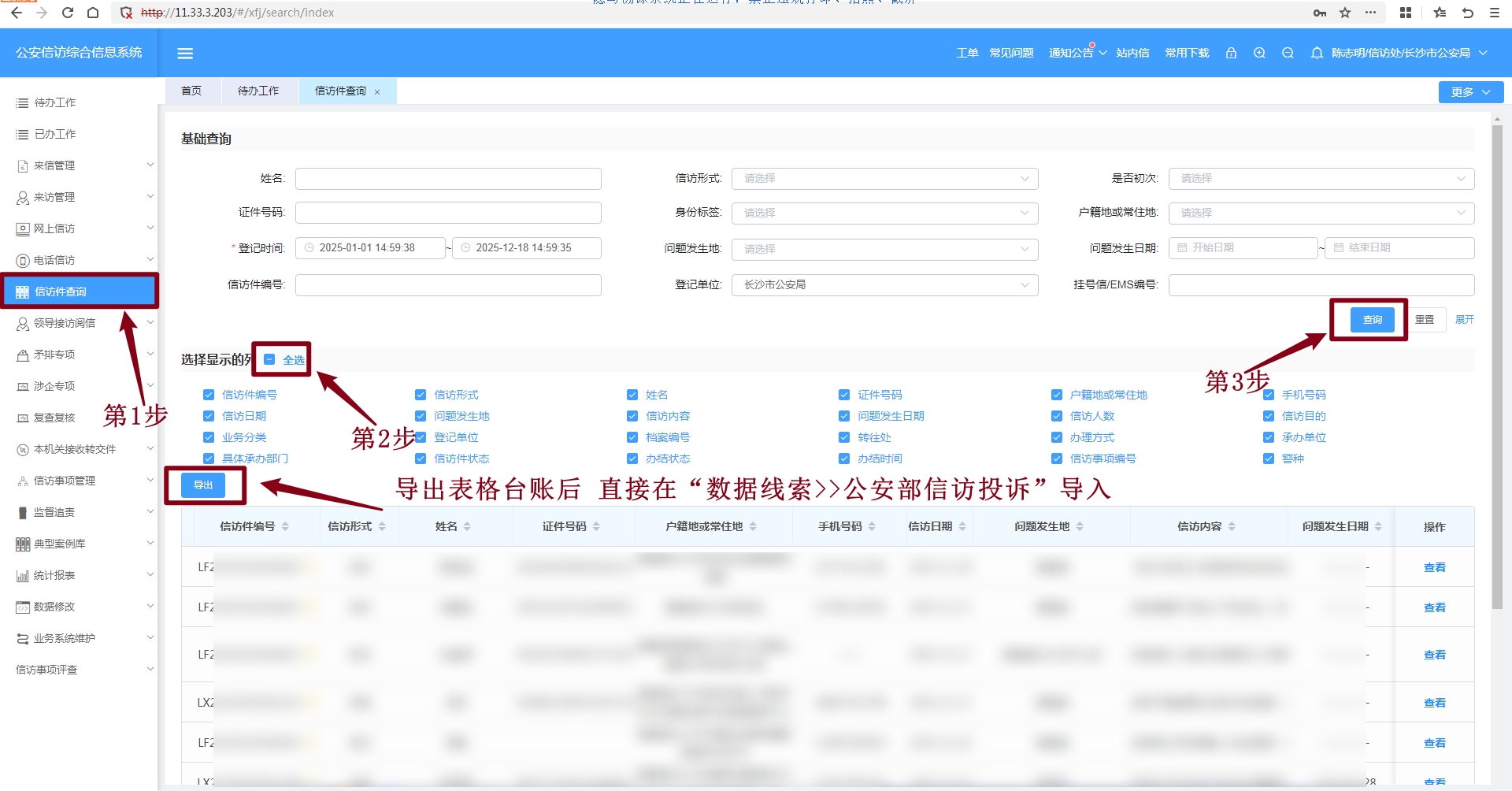Click the blue 查询 button

pyautogui.click(x=1372, y=320)
